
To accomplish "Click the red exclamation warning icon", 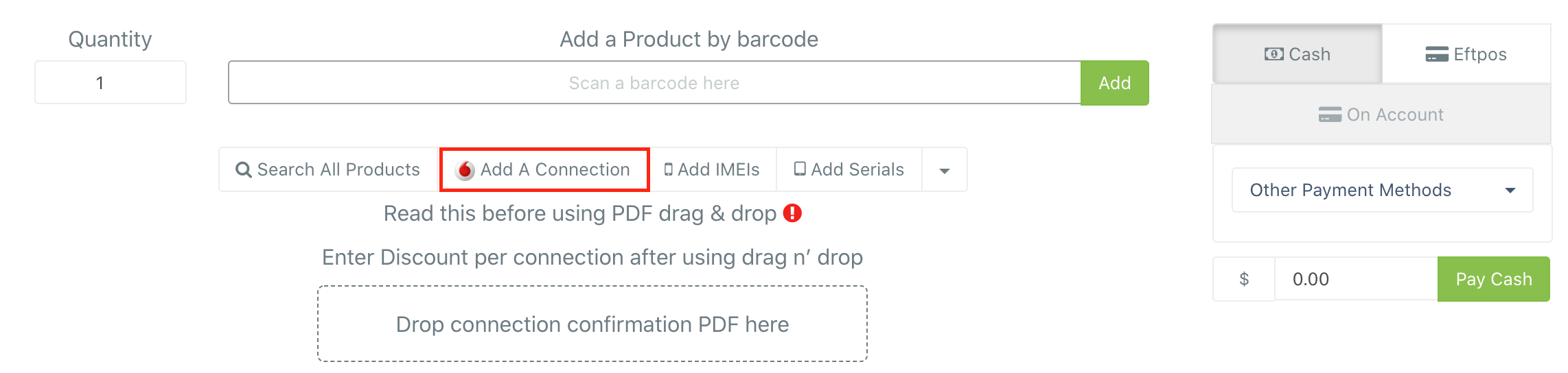I will (x=792, y=213).
